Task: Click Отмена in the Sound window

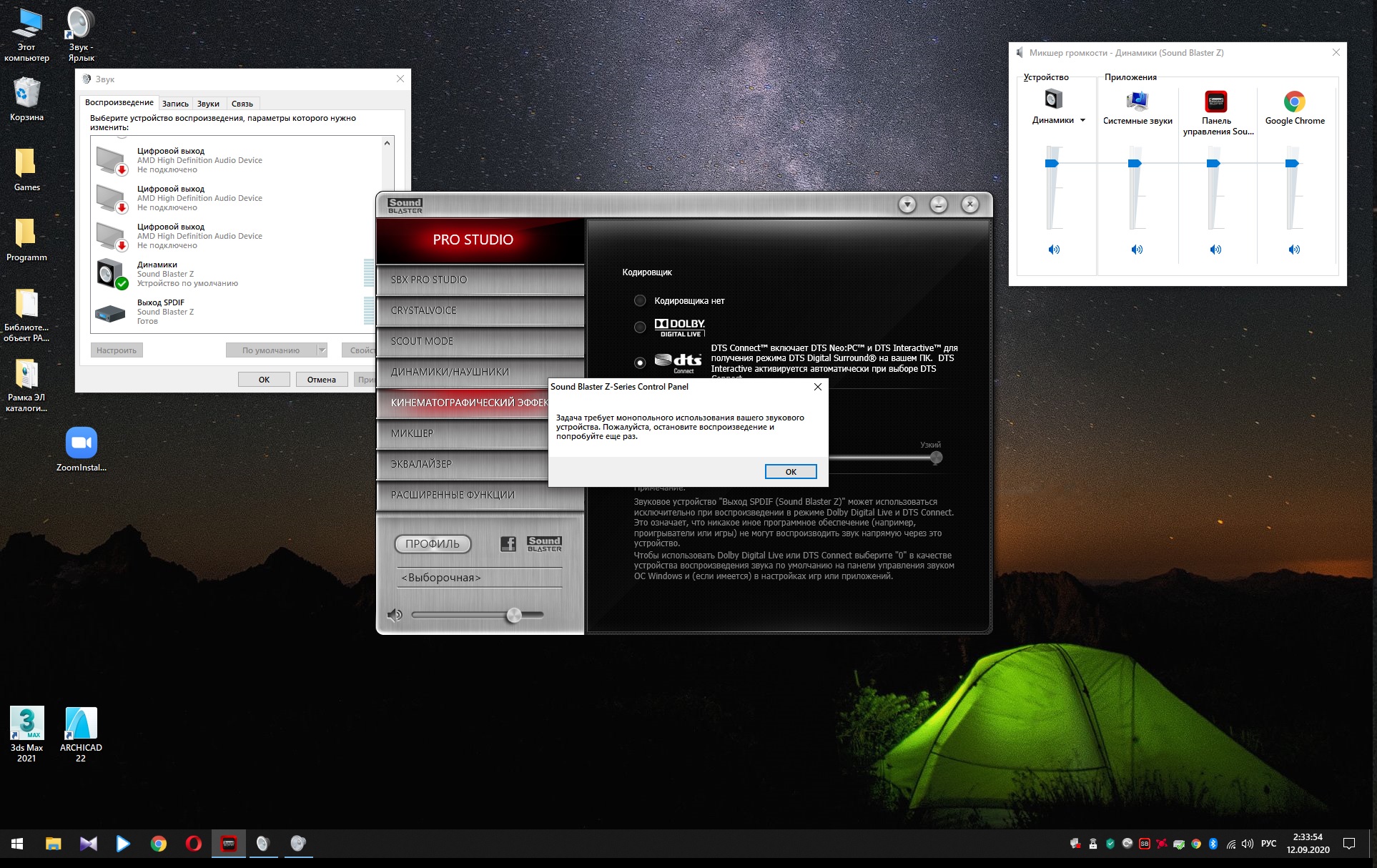Action: (x=322, y=380)
